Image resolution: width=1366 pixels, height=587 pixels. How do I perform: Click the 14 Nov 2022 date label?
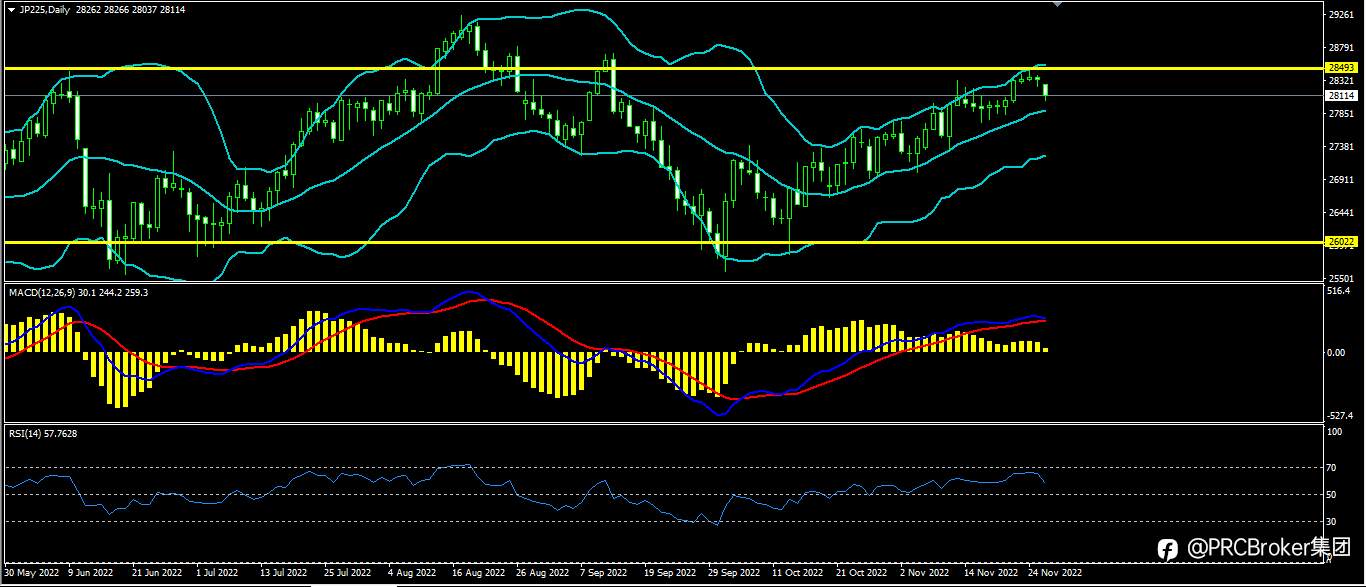(x=990, y=574)
